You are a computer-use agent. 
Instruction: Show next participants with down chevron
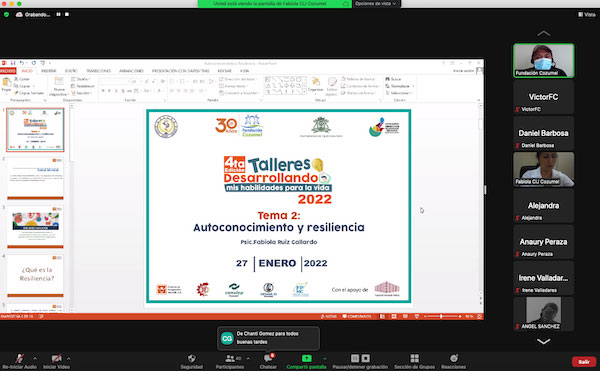pyautogui.click(x=543, y=341)
